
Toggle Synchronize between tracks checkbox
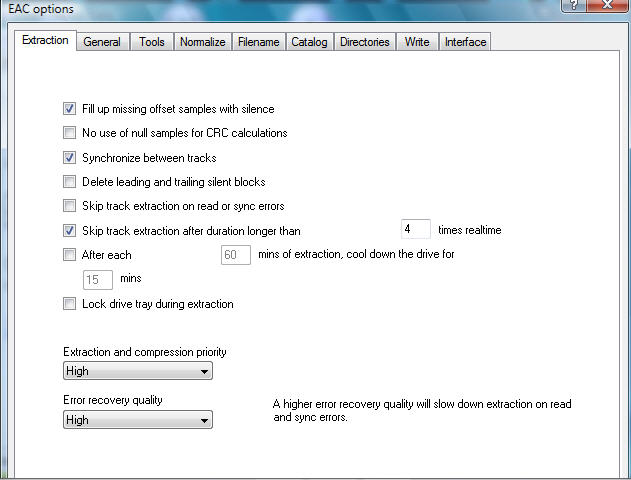[69, 157]
